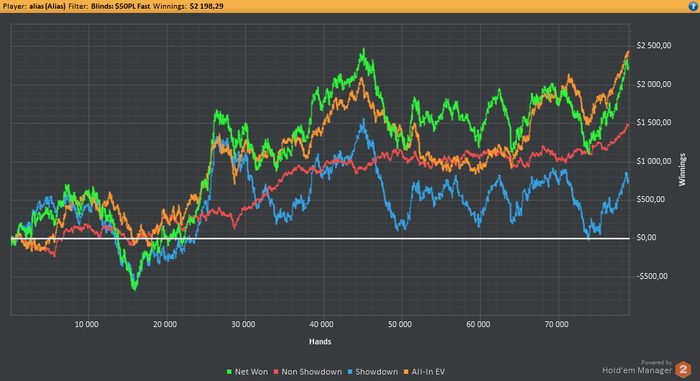Click the Winnings y-axis title
Screen dimensions: 700x381
(x=682, y=170)
